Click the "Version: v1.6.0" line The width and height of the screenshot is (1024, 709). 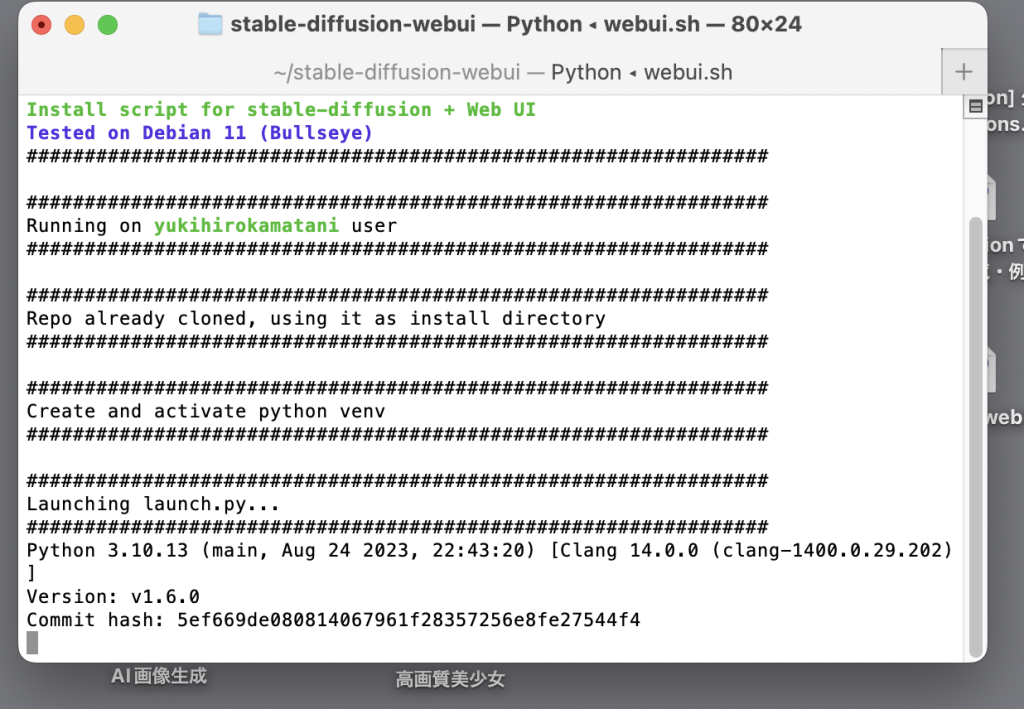tap(113, 597)
